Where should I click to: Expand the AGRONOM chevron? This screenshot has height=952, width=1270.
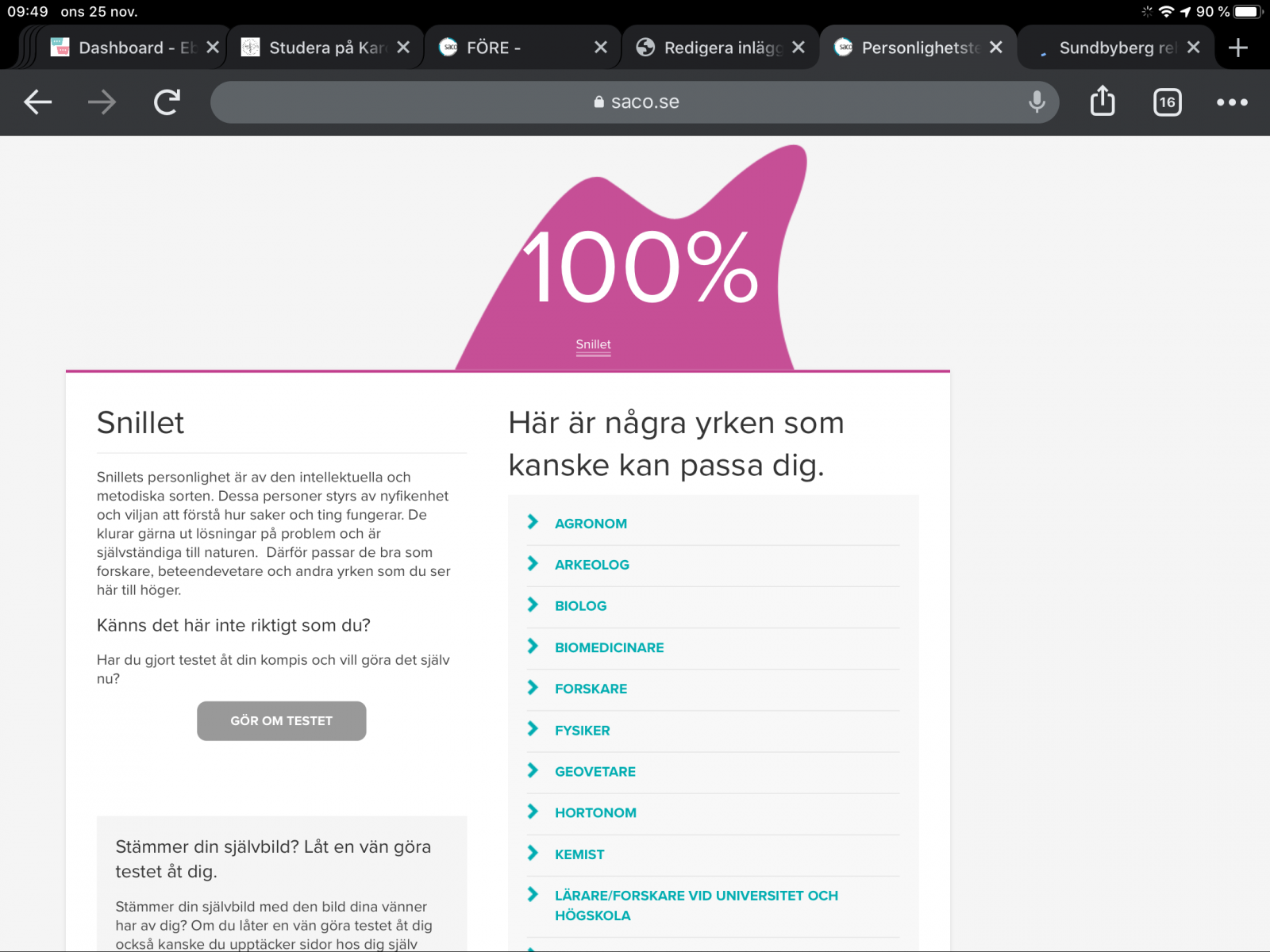coord(533,522)
